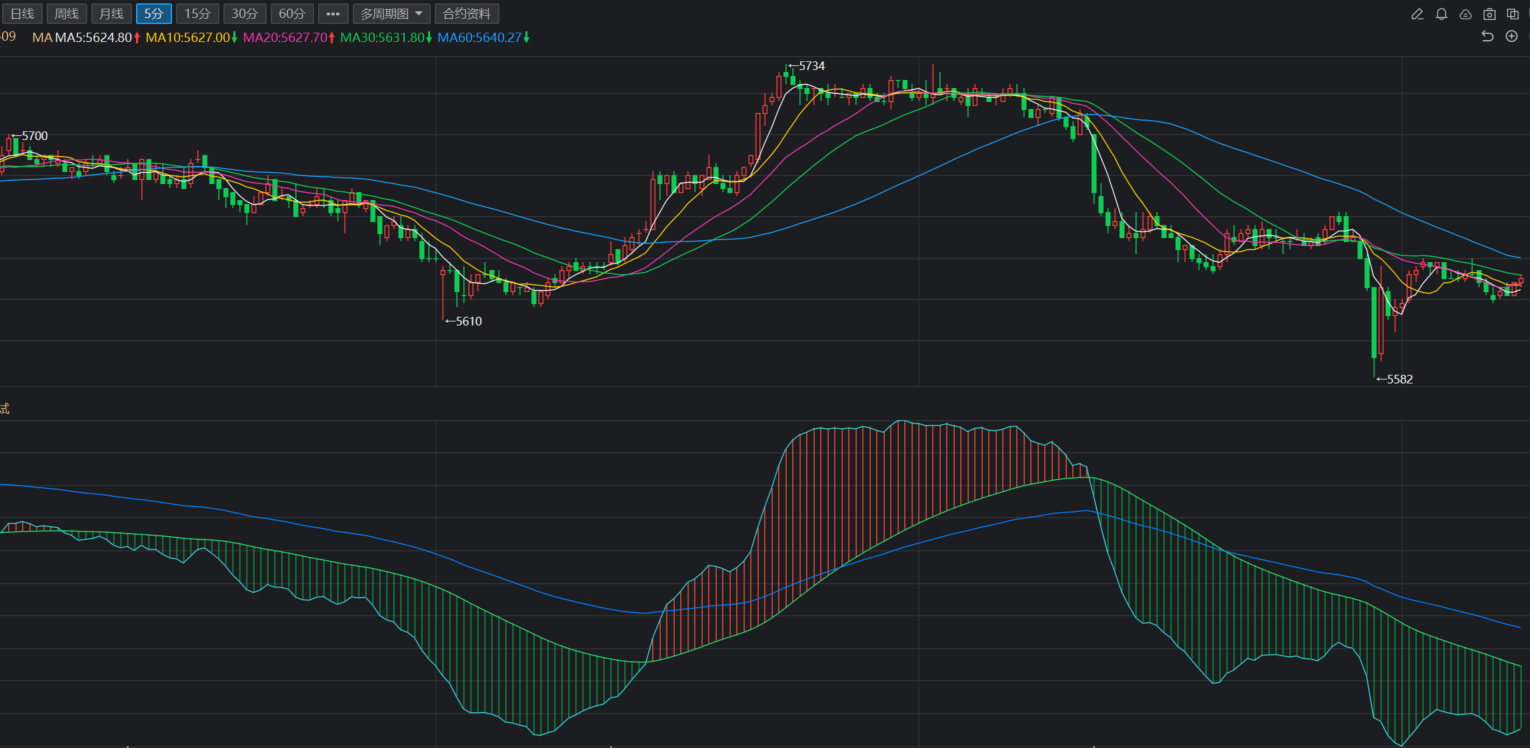Switch to 月线 monthly period
Image resolution: width=1530 pixels, height=748 pixels.
[111, 14]
